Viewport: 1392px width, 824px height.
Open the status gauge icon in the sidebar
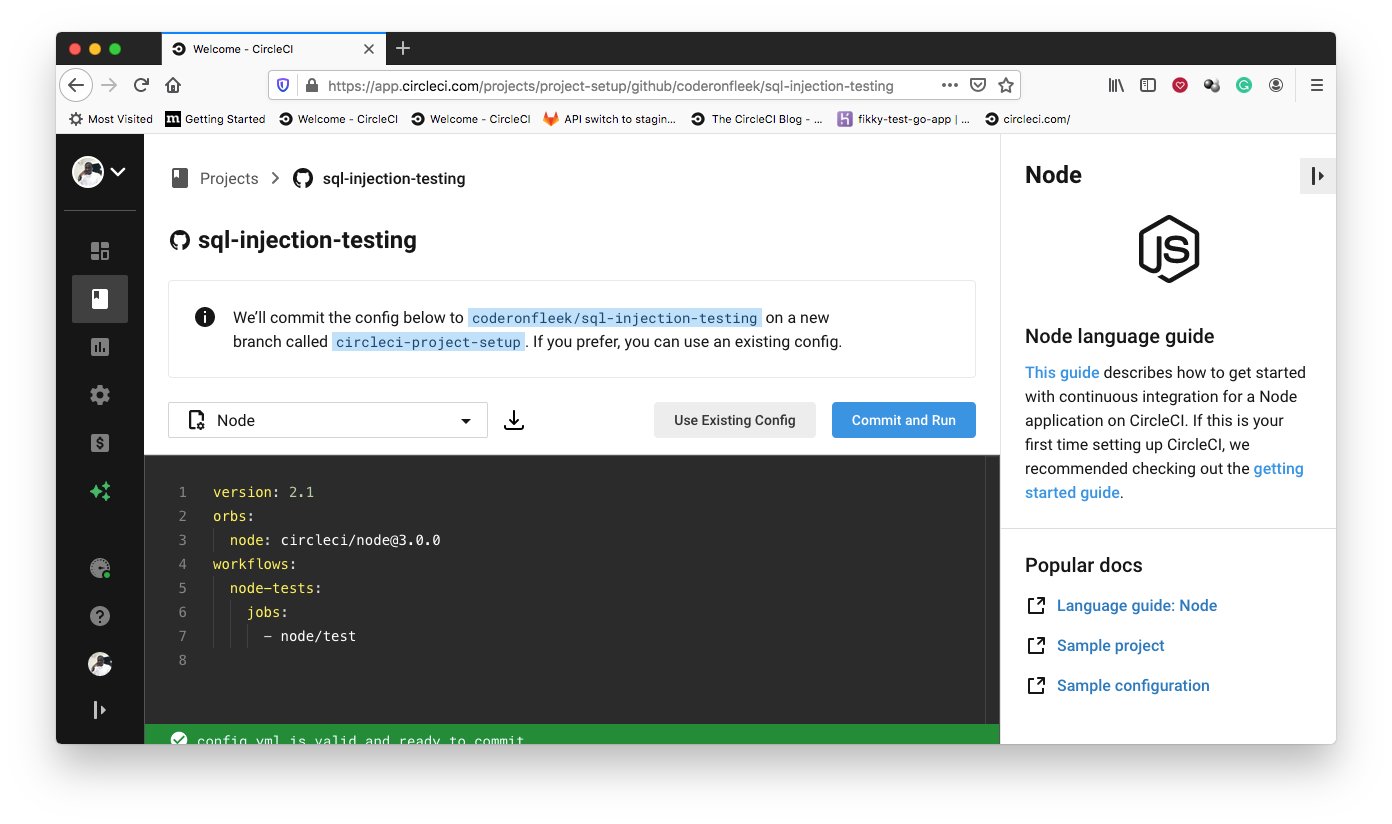point(100,567)
